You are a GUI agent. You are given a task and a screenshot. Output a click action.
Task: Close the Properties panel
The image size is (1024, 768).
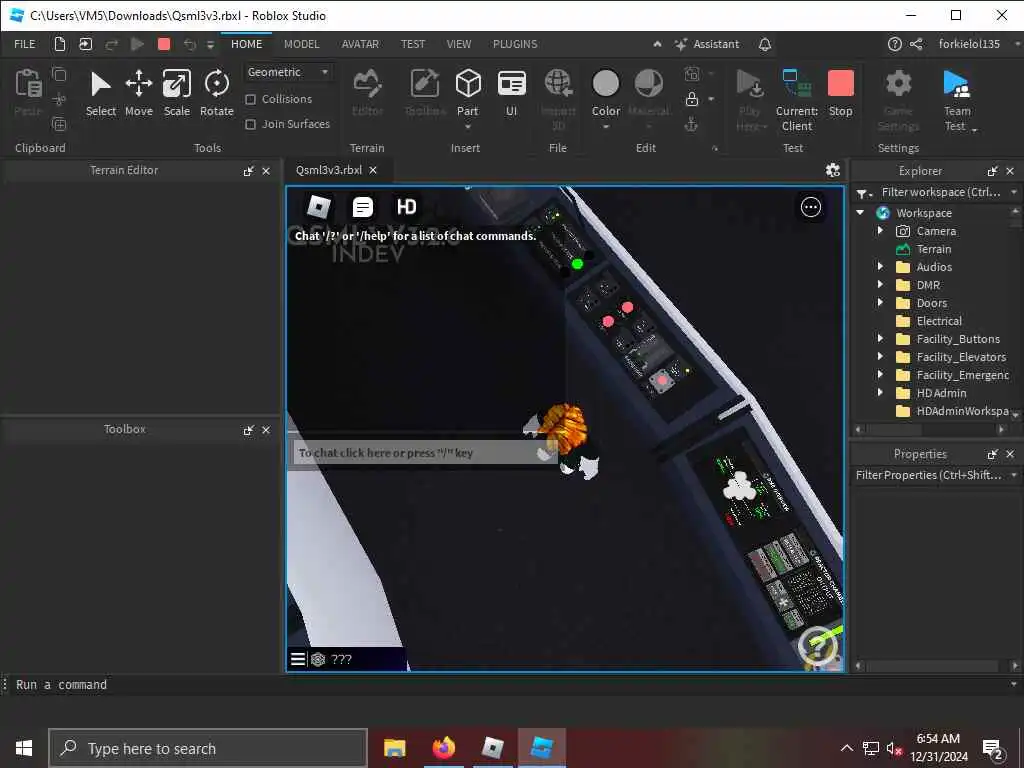pyautogui.click(x=1010, y=454)
